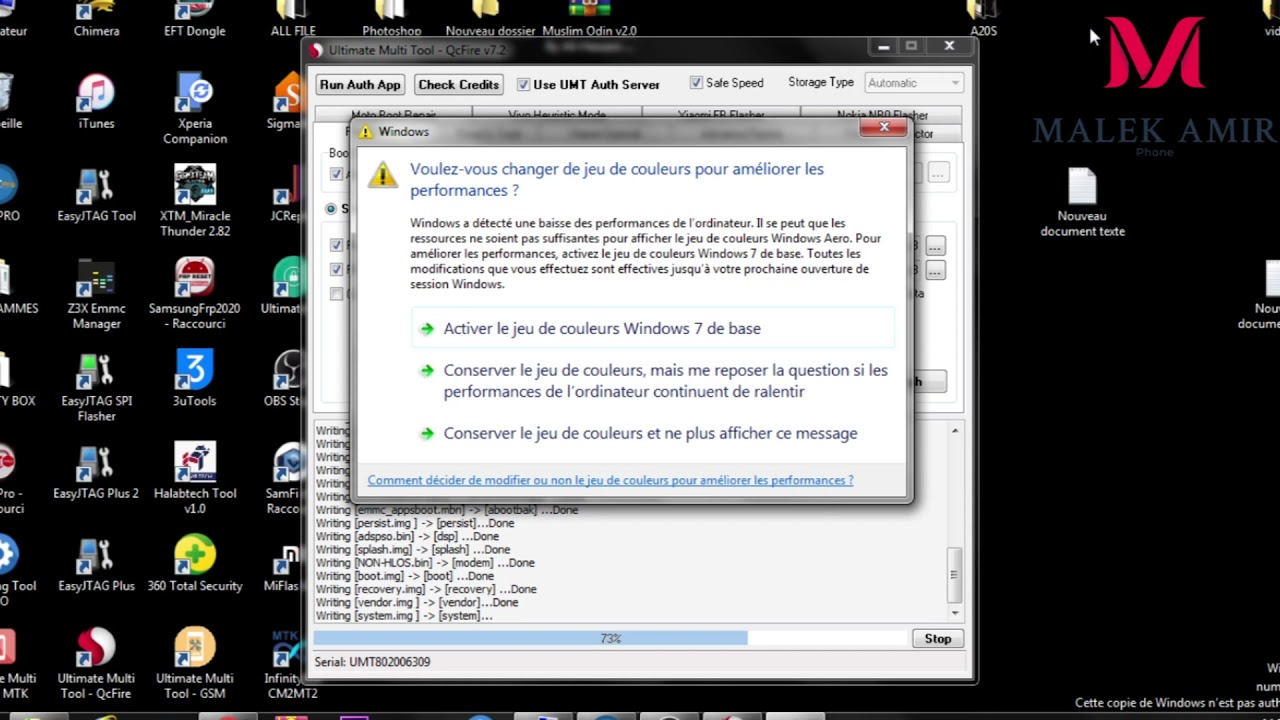Stop the flashing process

click(938, 638)
